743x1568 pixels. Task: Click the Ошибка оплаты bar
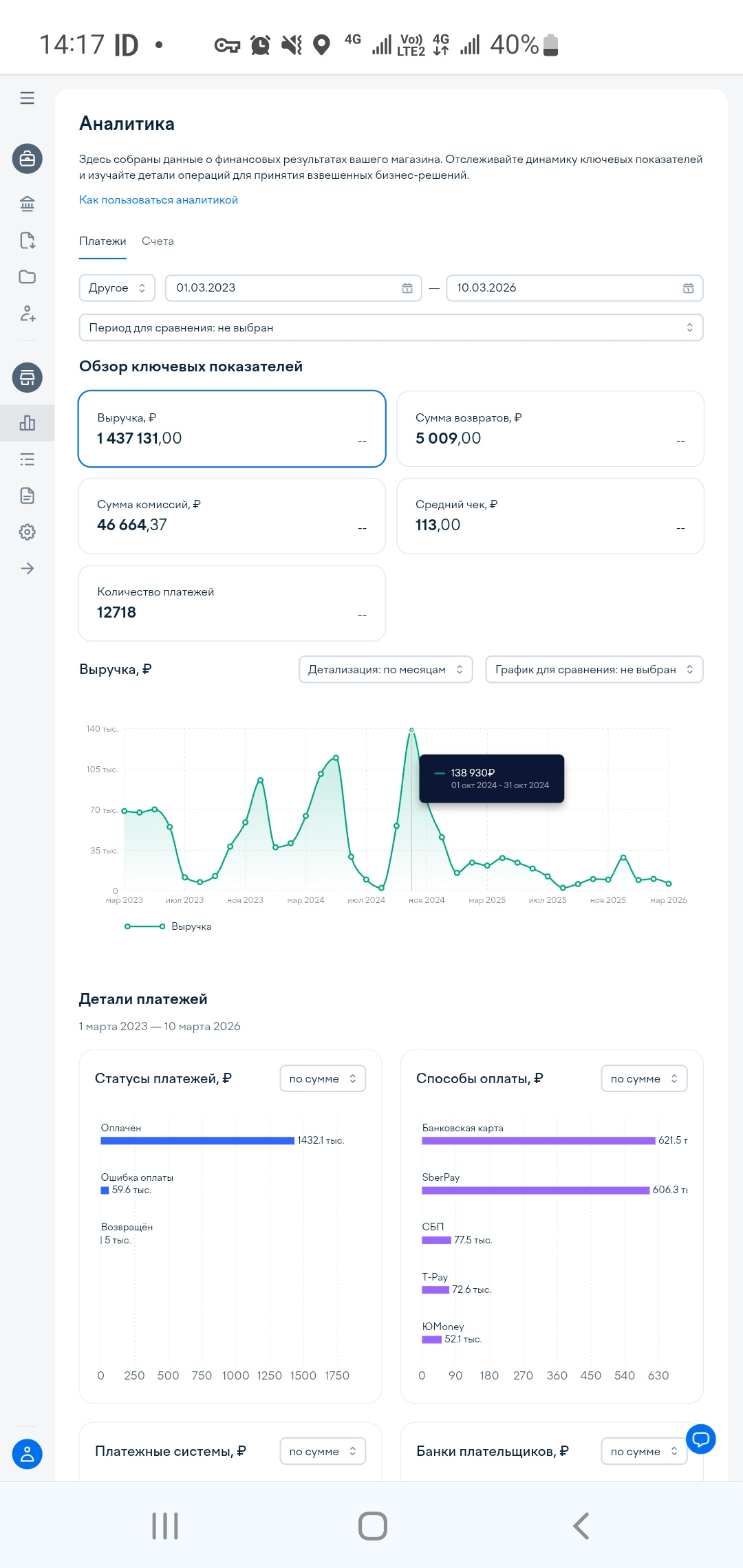pyautogui.click(x=105, y=1190)
